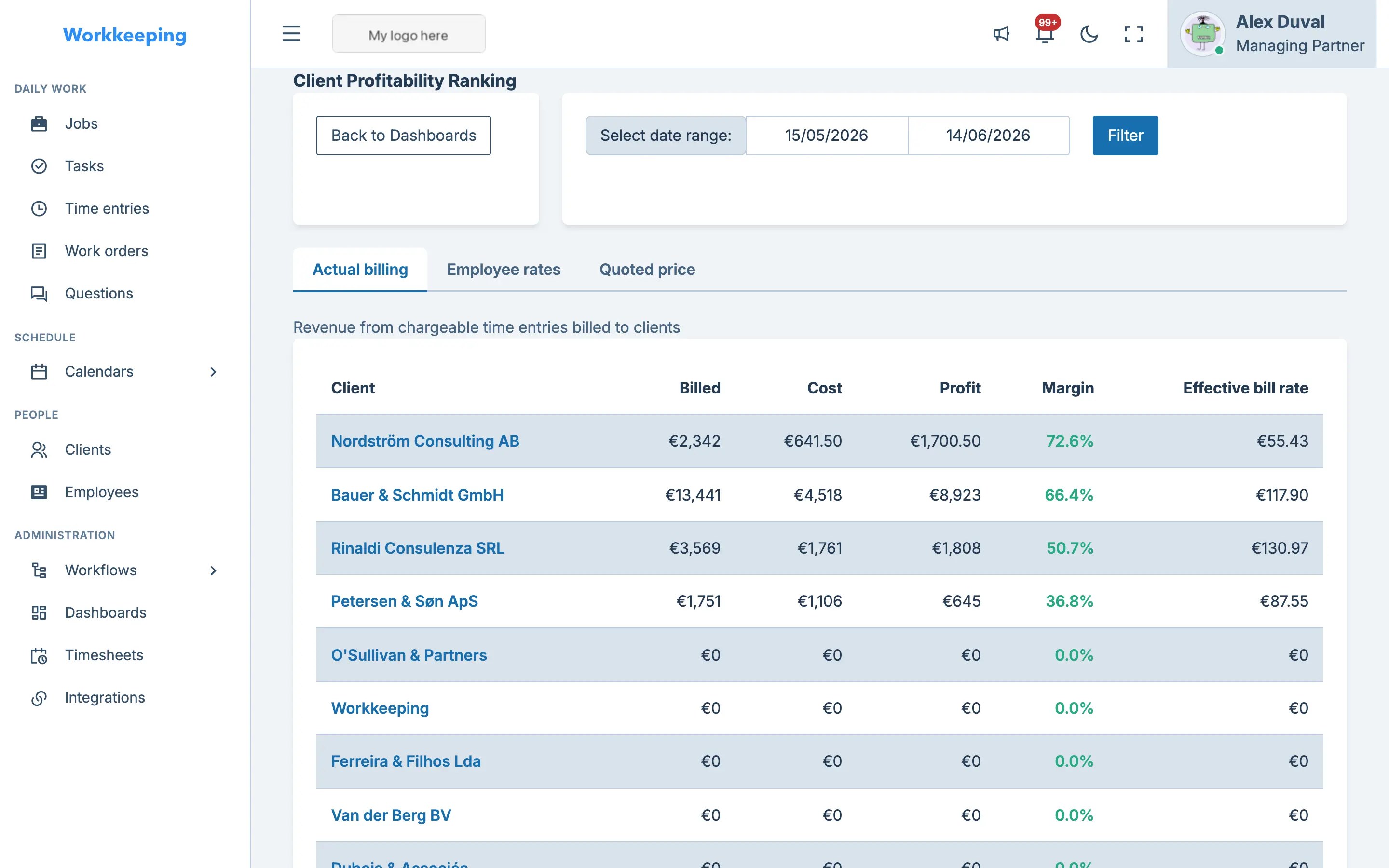This screenshot has width=1389, height=868.
Task: Open Time entries sidebar item
Action: pos(107,208)
